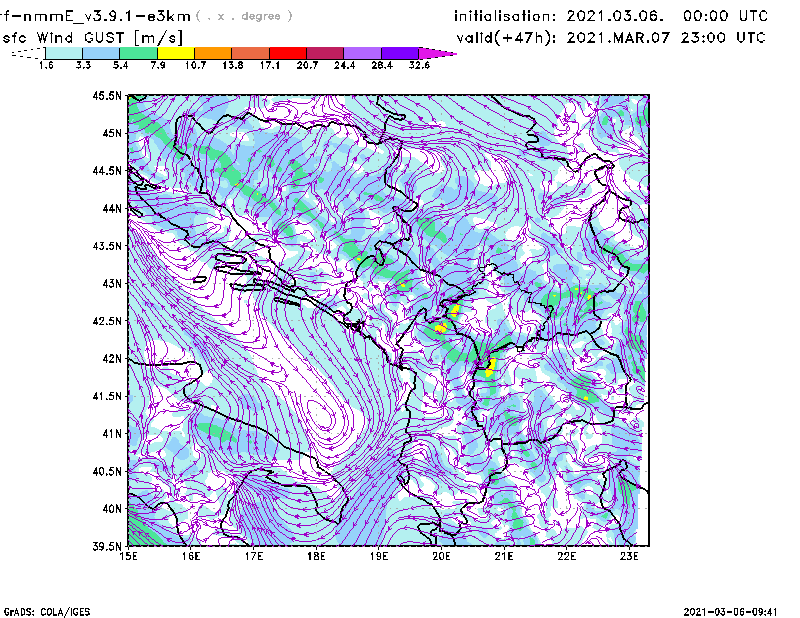The width and height of the screenshot is (800, 618).
Task: Click the legend value '32.6'
Action: point(419,65)
